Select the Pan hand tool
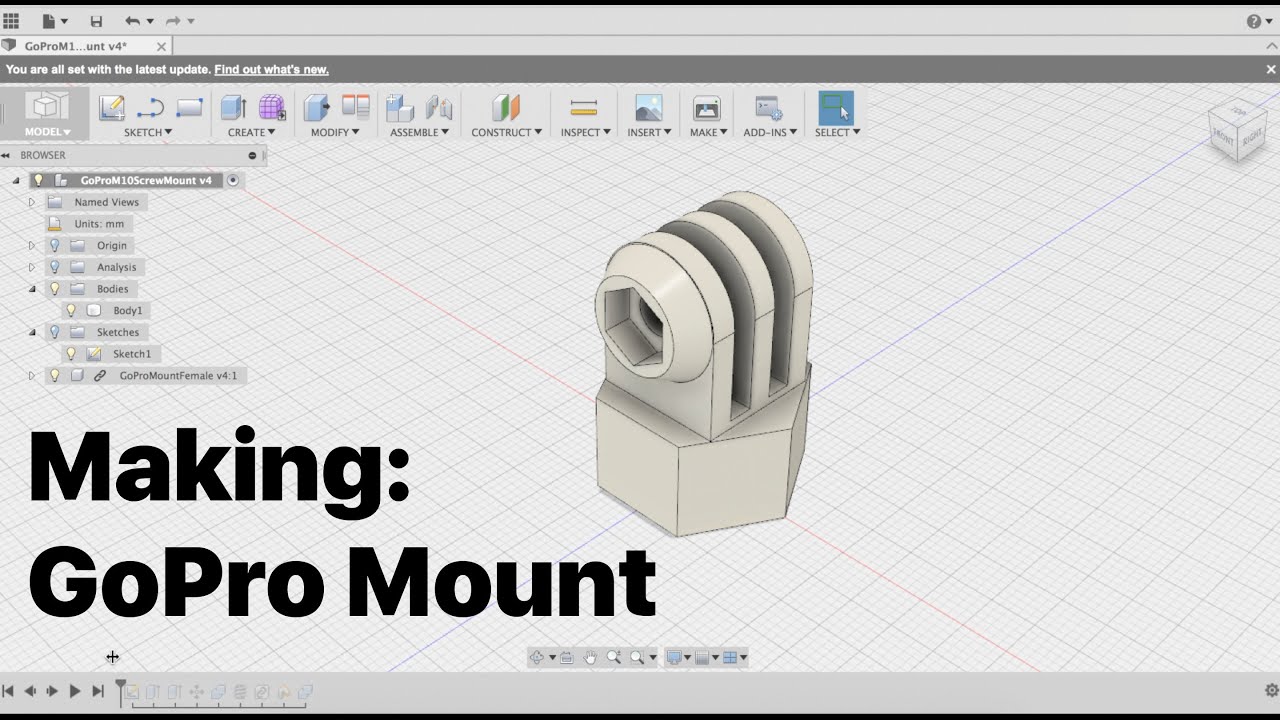The width and height of the screenshot is (1280, 720). pyautogui.click(x=590, y=657)
